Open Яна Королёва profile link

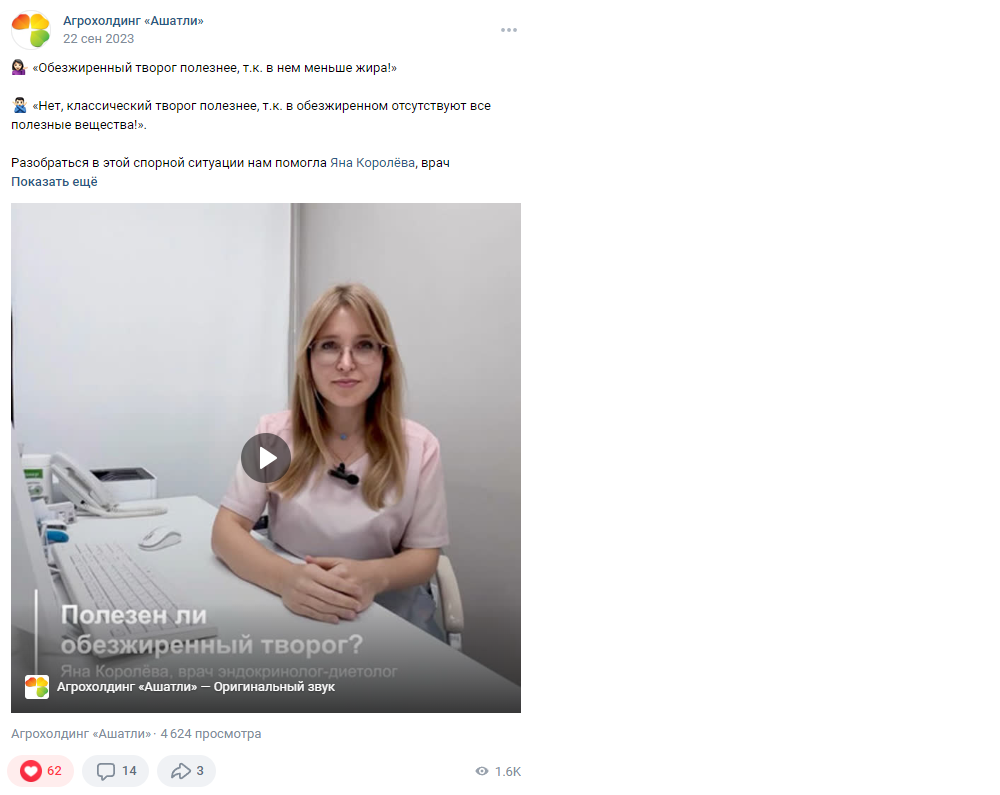click(x=372, y=163)
